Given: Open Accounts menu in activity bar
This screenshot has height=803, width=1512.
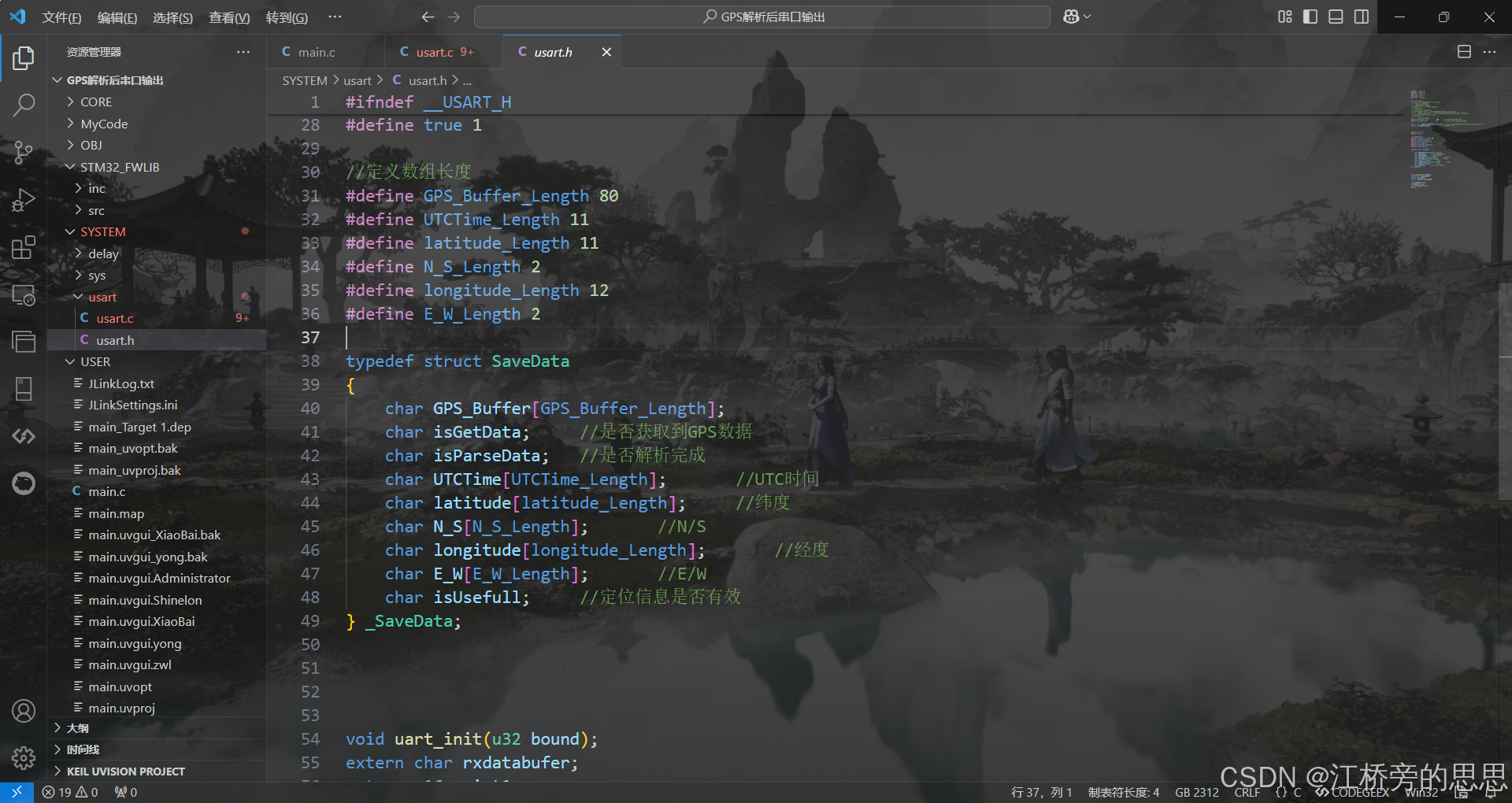Looking at the screenshot, I should (24, 711).
